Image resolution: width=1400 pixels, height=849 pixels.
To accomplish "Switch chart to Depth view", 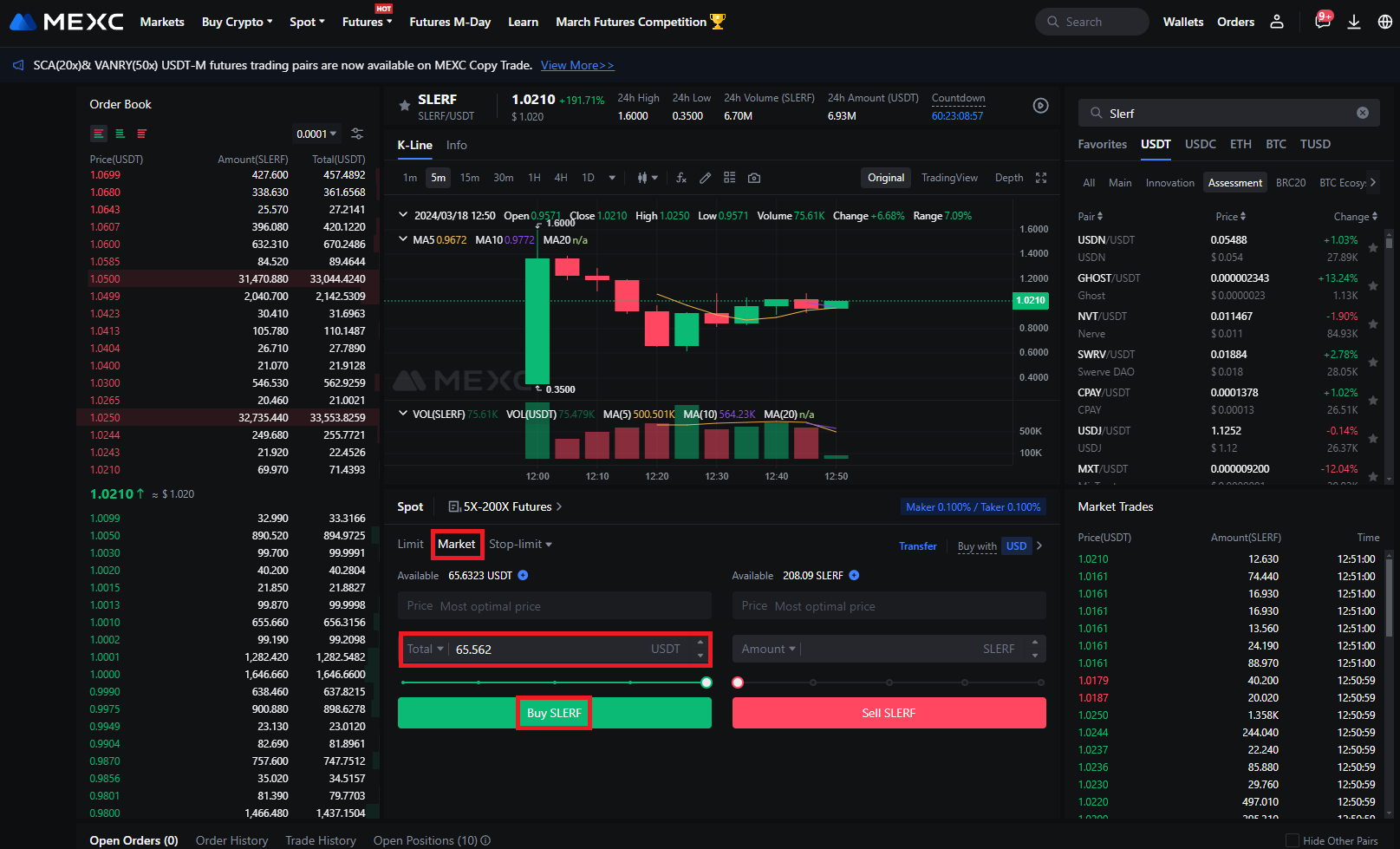I will [x=1009, y=178].
